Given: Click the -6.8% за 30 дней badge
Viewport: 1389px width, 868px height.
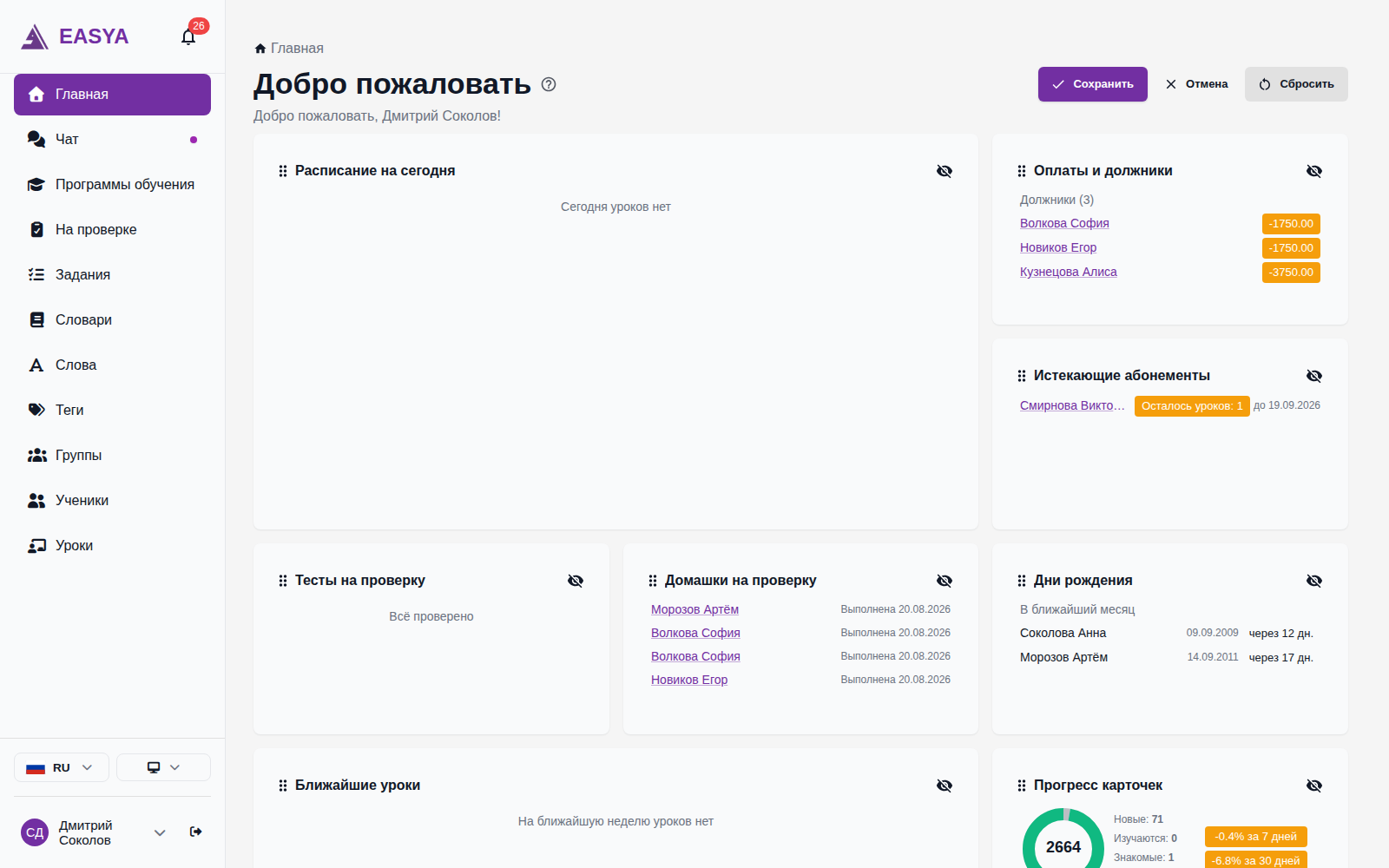Looking at the screenshot, I should (1256, 860).
